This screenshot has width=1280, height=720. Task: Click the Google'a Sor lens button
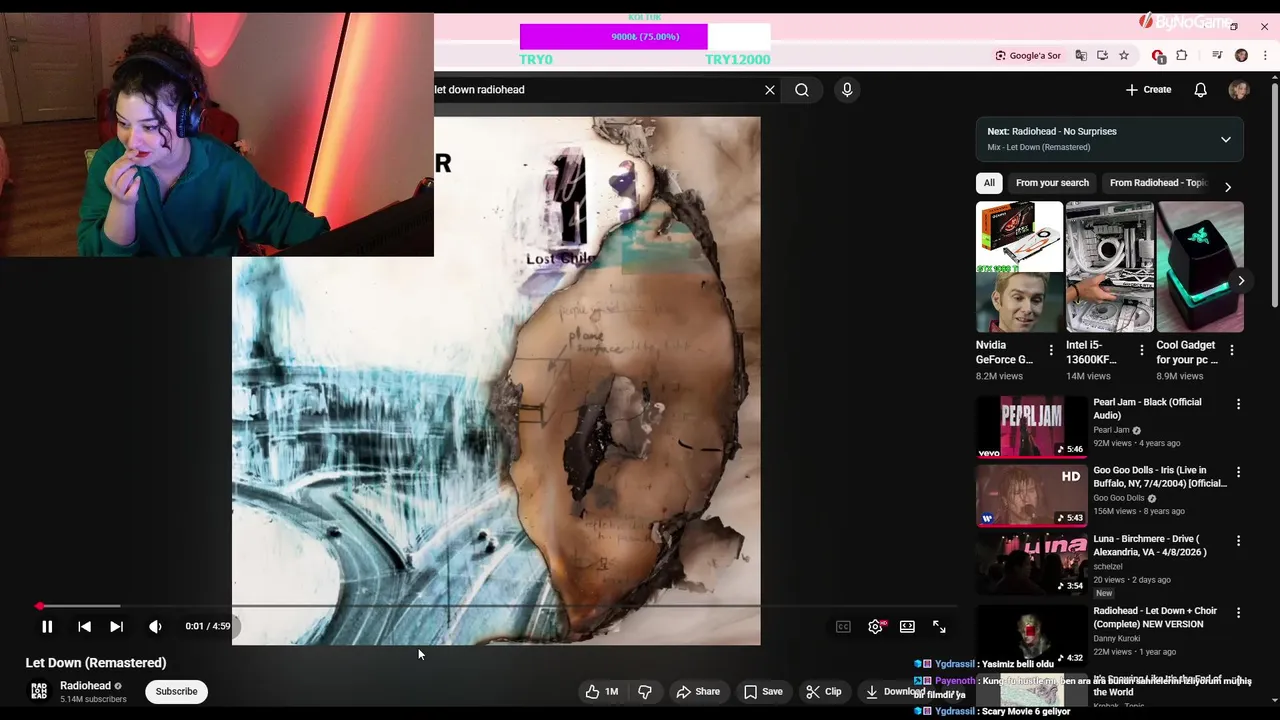pyautogui.click(x=1028, y=56)
